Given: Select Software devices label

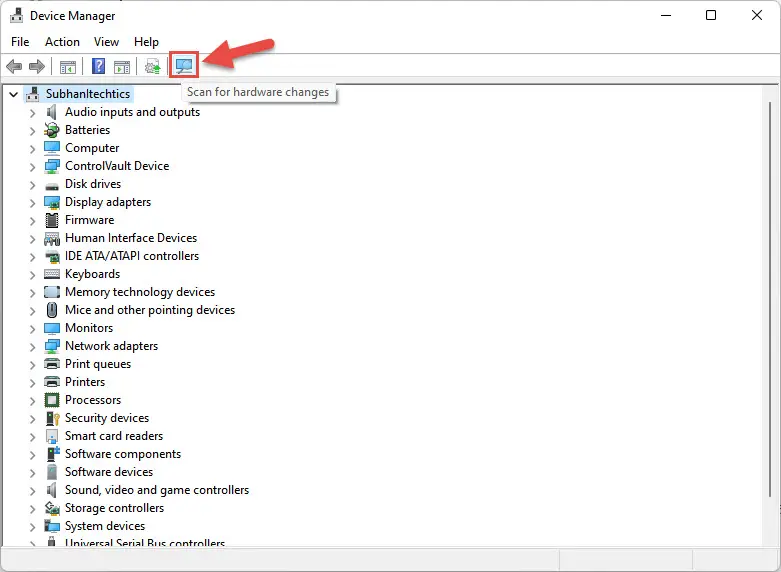Looking at the screenshot, I should pos(109,471).
